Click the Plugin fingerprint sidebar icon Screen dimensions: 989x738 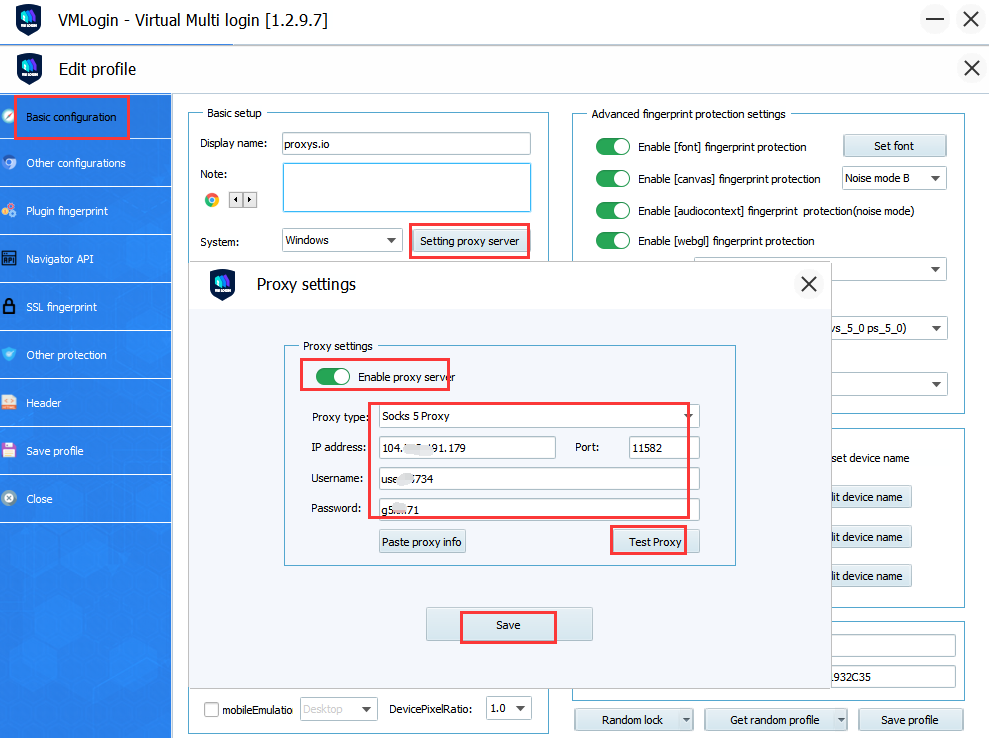(9, 211)
